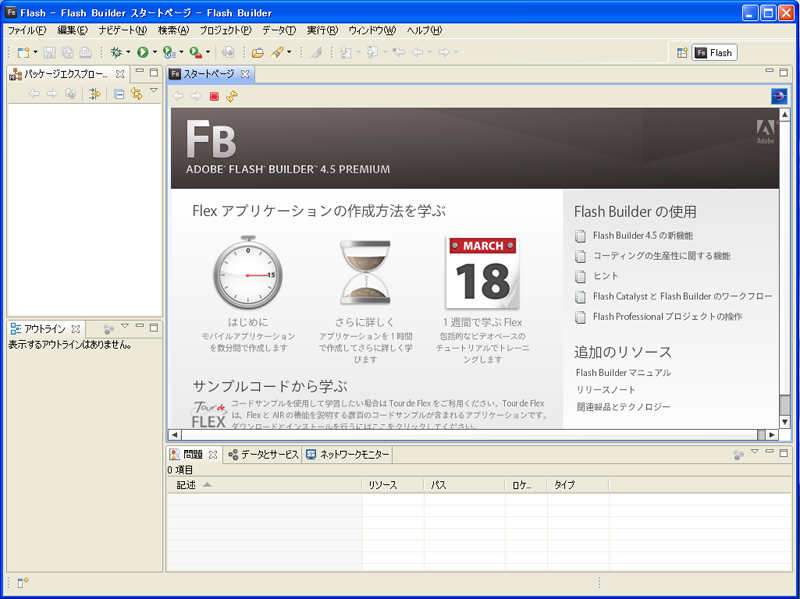The image size is (800, 599).
Task: Open the Search flashlight dropdown arrow
Action: pyautogui.click(x=289, y=52)
